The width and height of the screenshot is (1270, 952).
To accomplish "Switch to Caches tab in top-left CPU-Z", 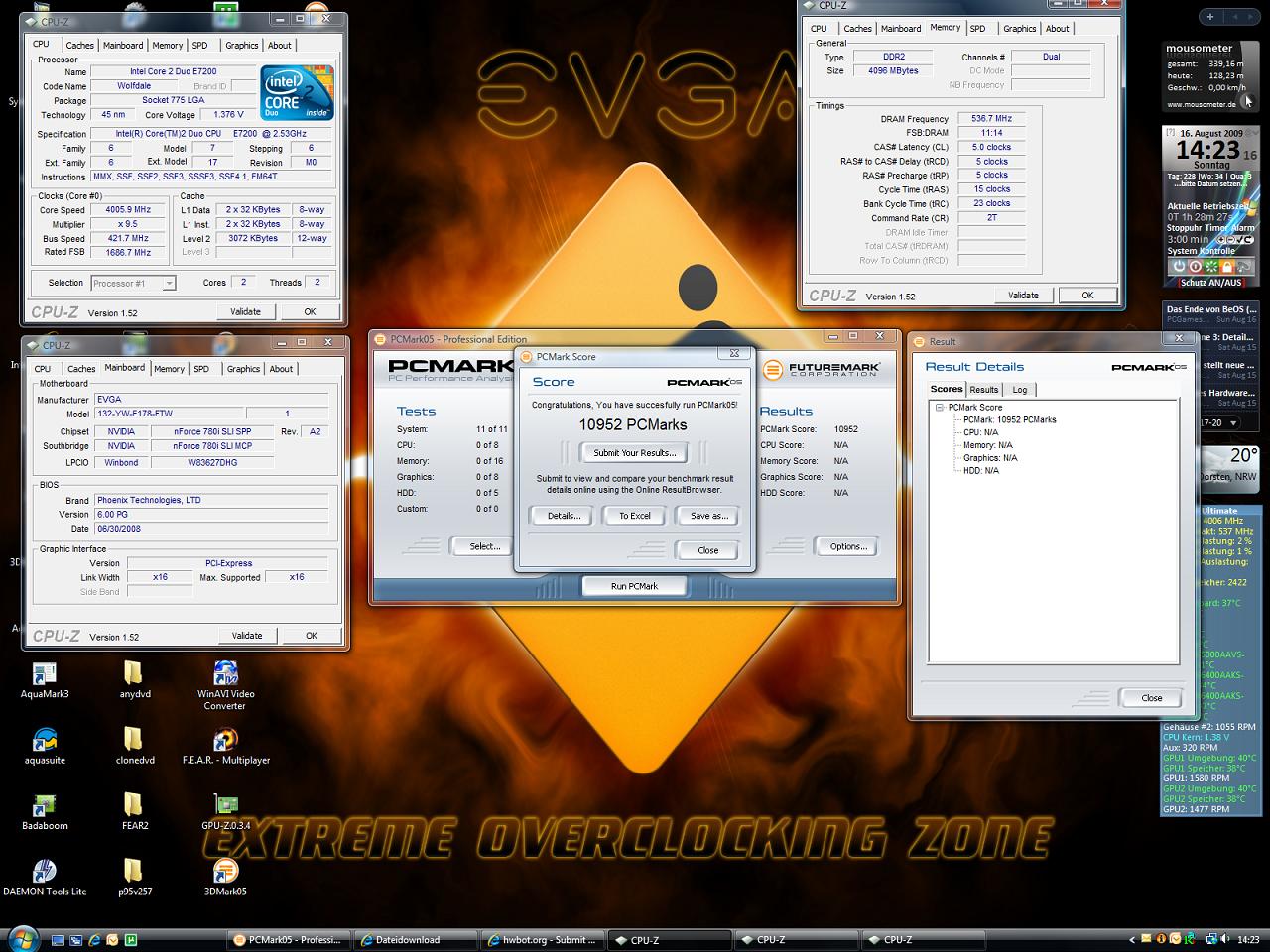I will pyautogui.click(x=79, y=45).
